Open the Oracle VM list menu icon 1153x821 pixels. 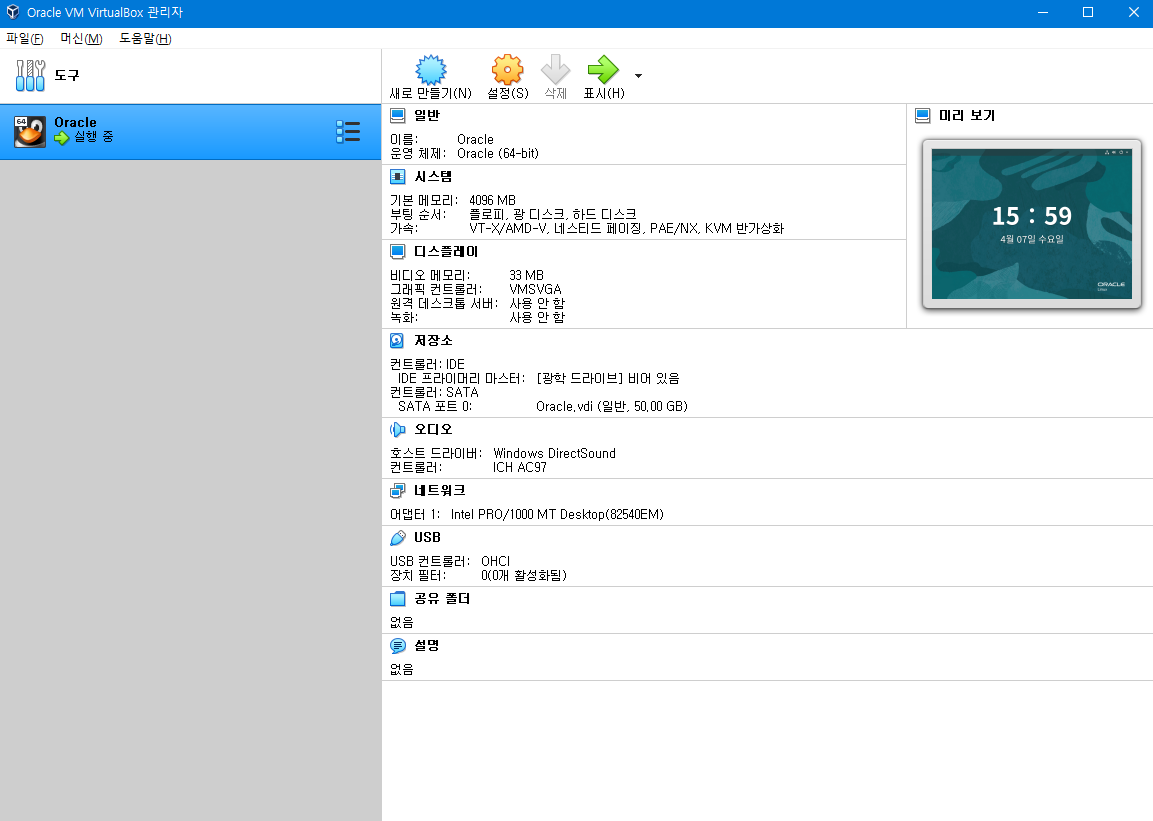click(348, 132)
